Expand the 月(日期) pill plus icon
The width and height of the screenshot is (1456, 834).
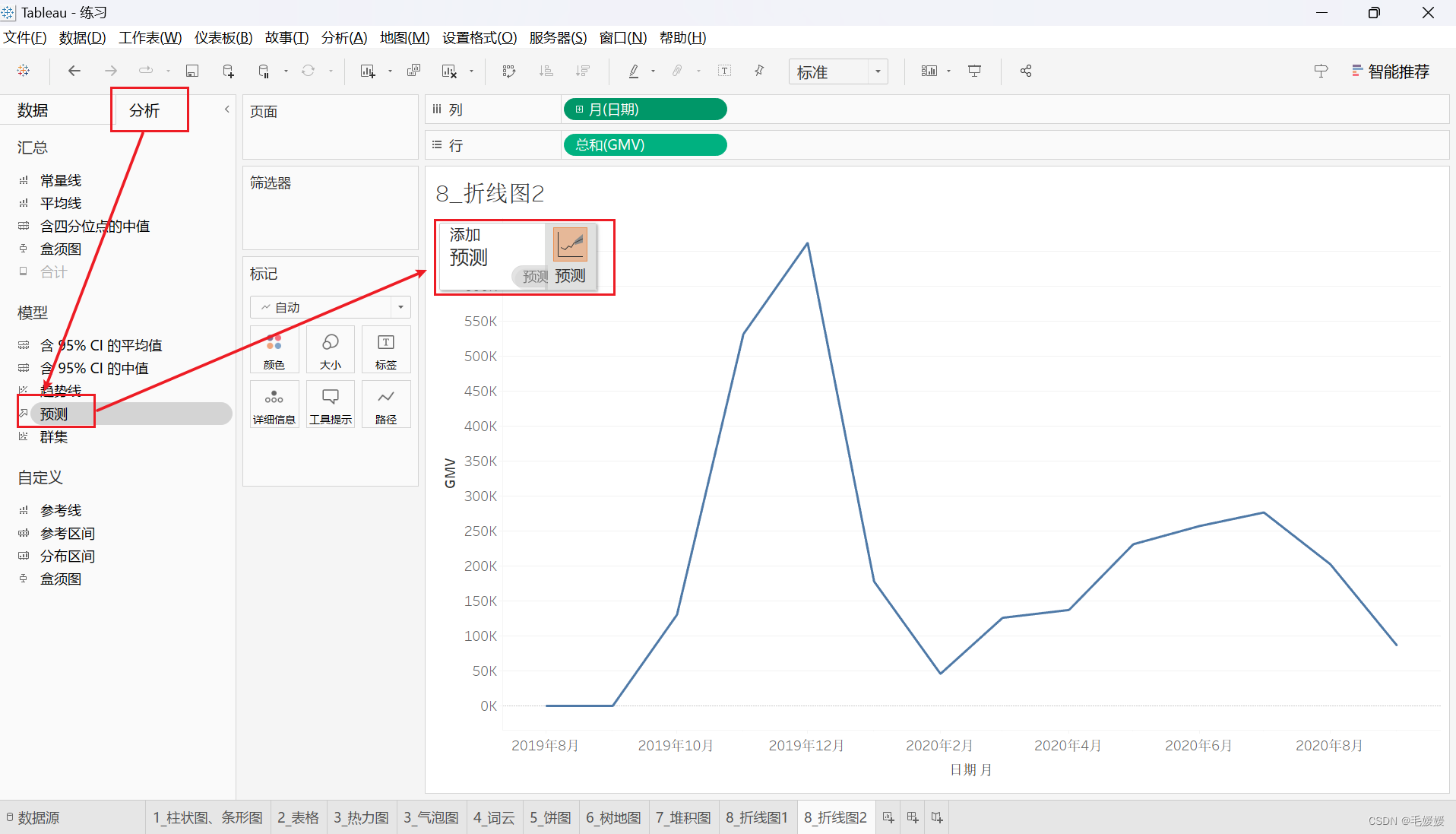pyautogui.click(x=579, y=109)
